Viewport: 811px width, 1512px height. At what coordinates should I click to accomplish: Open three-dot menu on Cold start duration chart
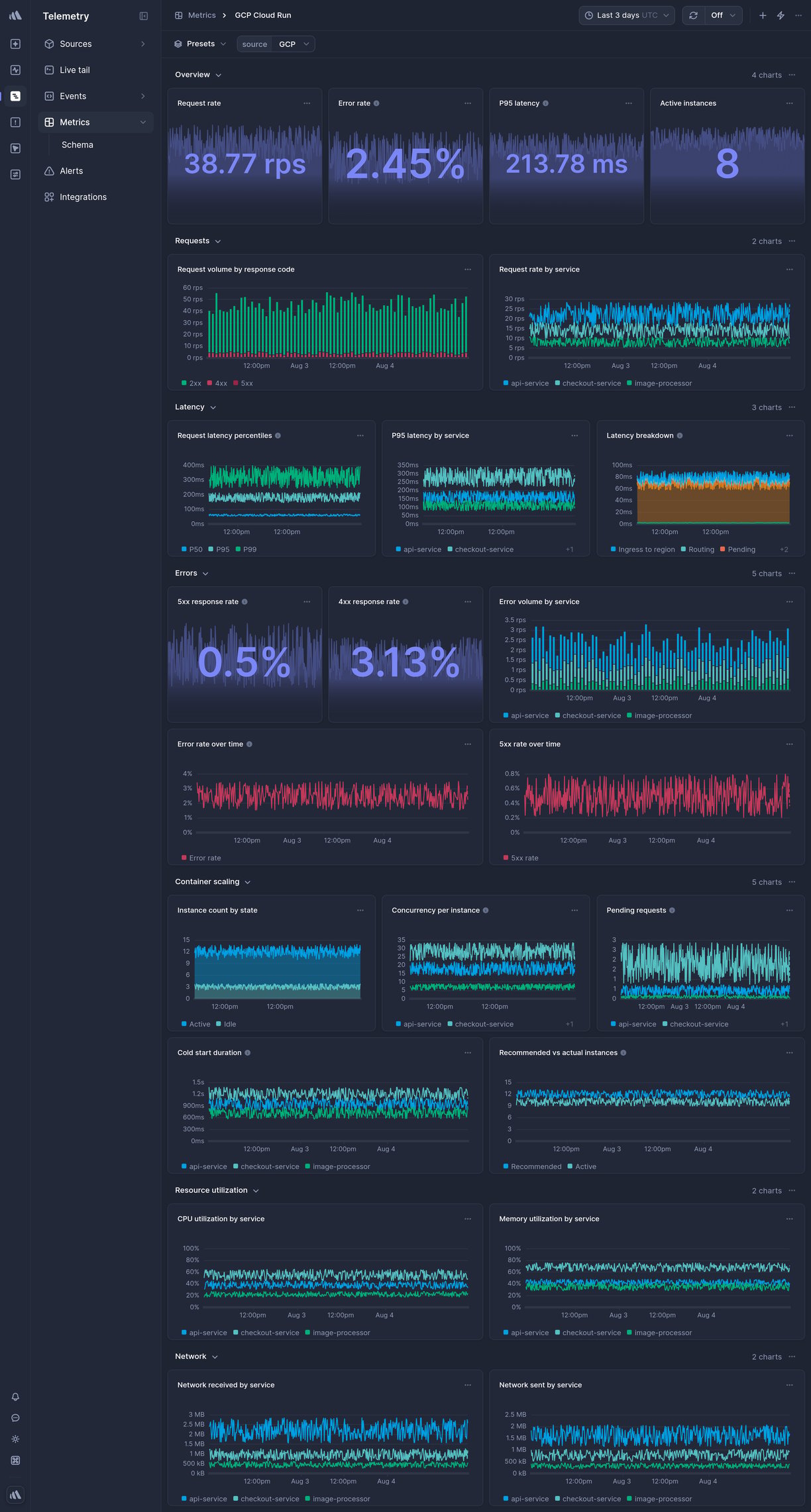(468, 1052)
